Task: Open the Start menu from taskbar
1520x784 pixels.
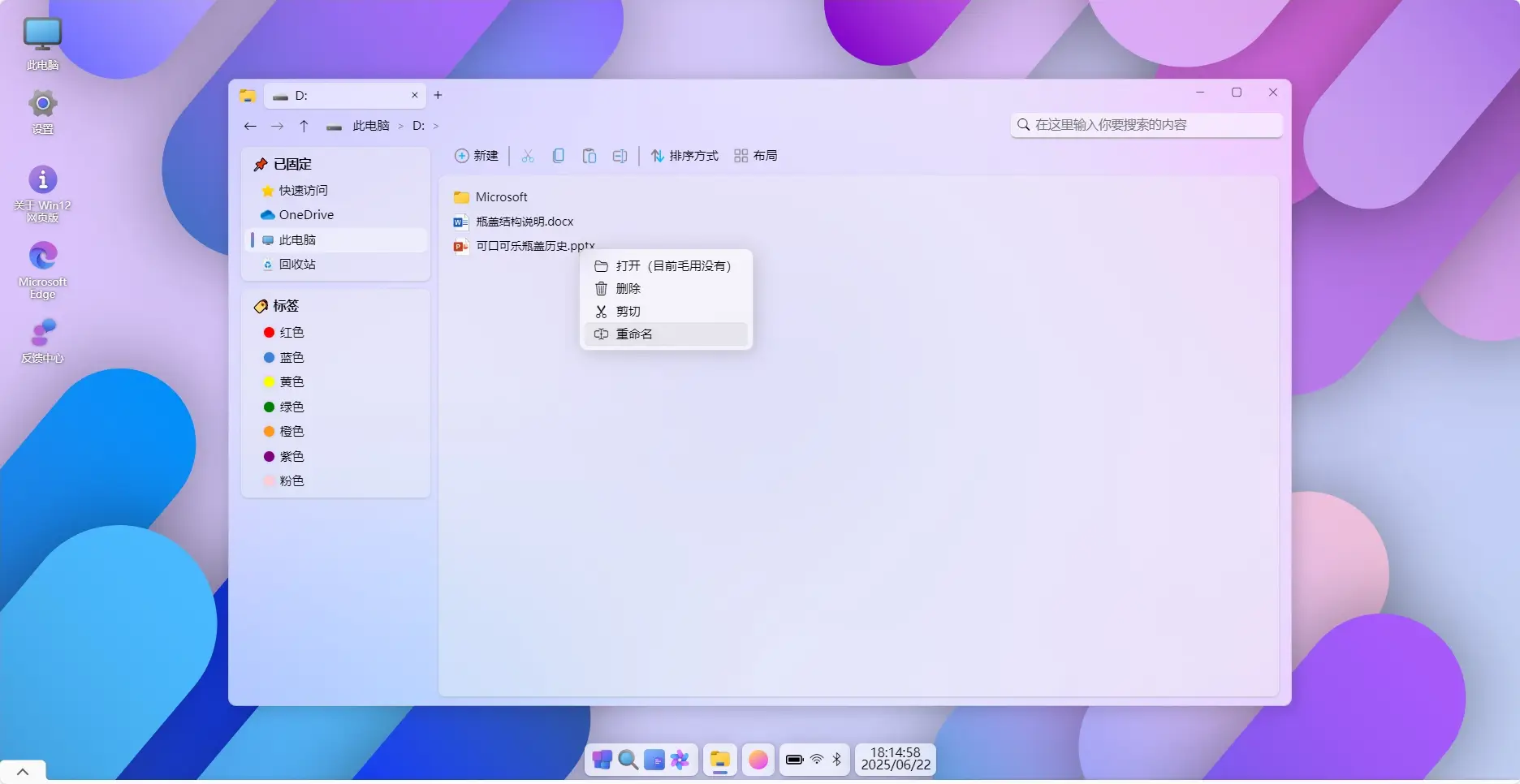Action: pos(602,760)
